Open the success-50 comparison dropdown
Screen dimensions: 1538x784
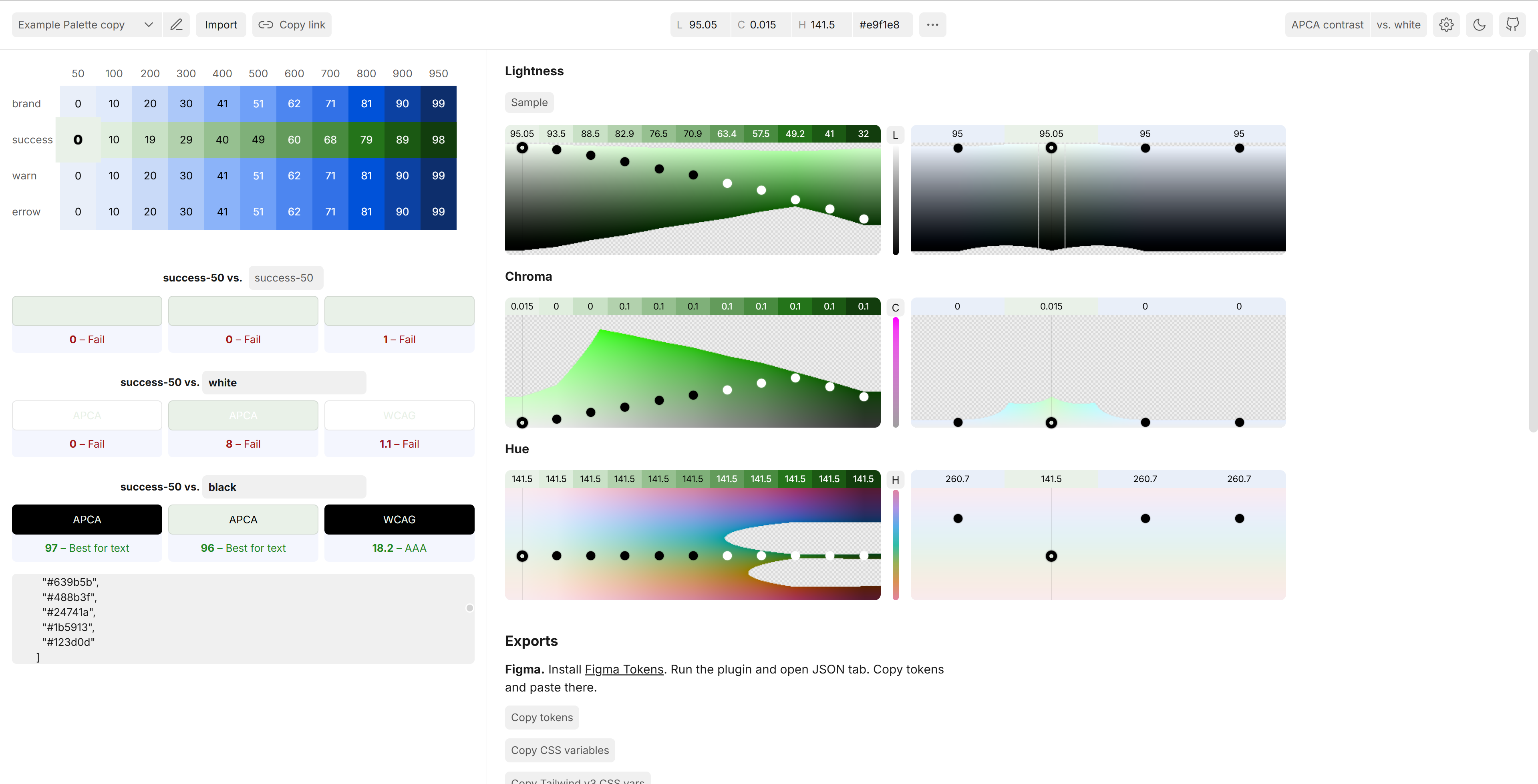point(285,277)
